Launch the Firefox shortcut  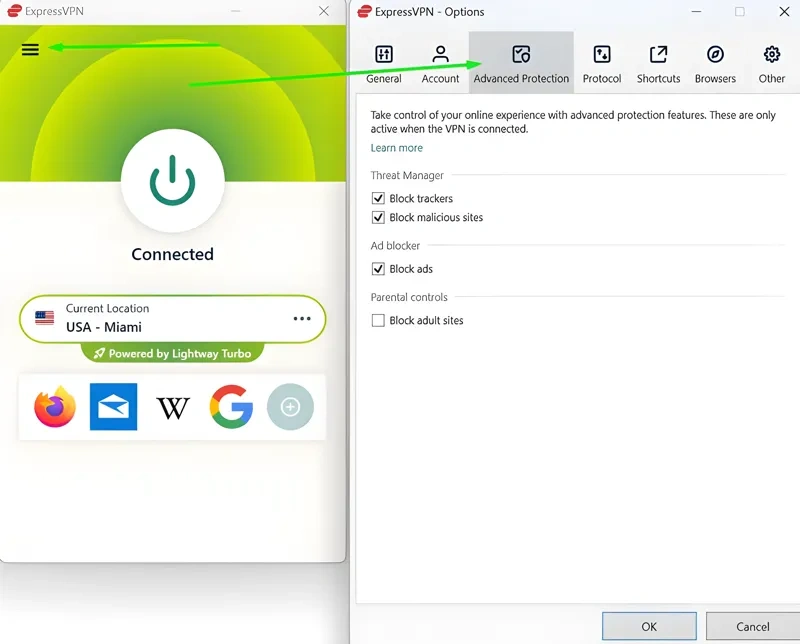(55, 407)
